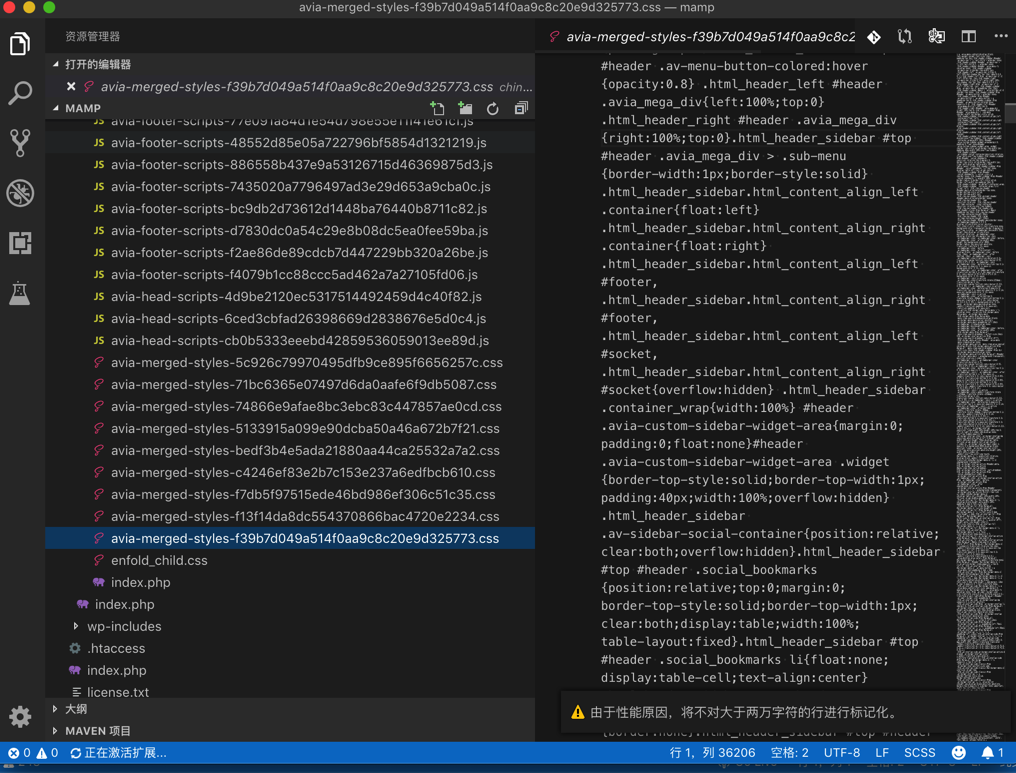Create a new file in MAMP folder

tap(437, 108)
